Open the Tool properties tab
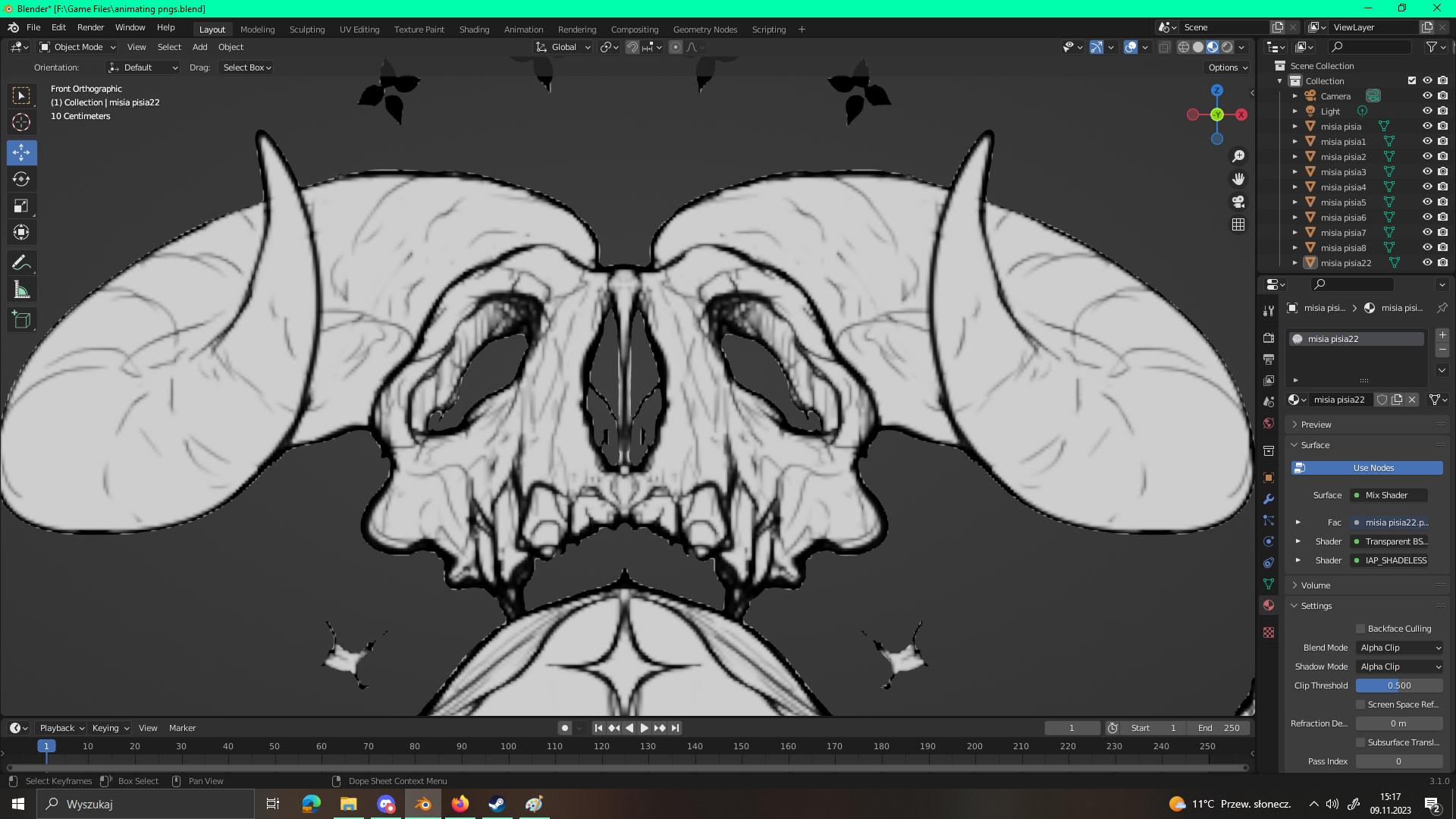1456x819 pixels. (1269, 311)
